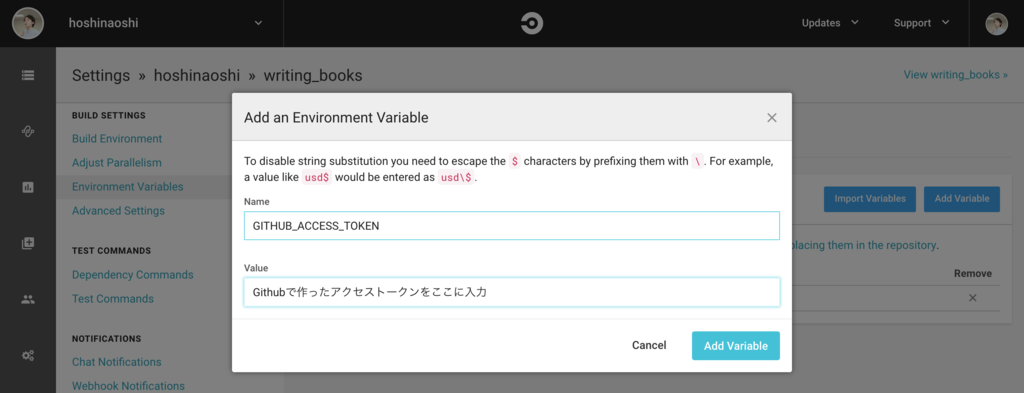Click the Import Variables button
The height and width of the screenshot is (393, 1024).
coord(870,199)
